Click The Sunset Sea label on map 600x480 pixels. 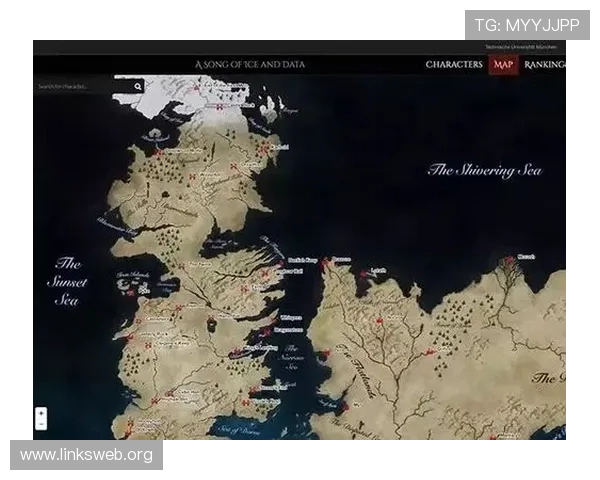tap(68, 282)
